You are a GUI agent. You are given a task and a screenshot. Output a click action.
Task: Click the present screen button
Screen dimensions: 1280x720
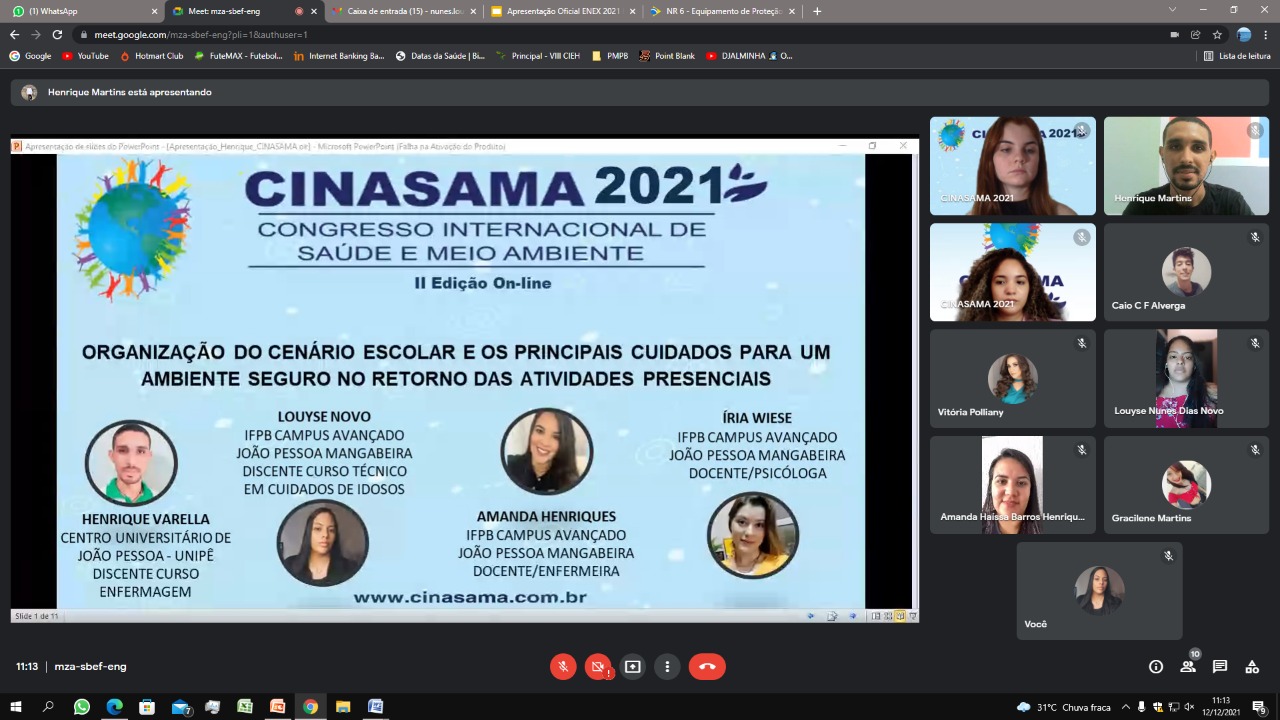point(632,667)
